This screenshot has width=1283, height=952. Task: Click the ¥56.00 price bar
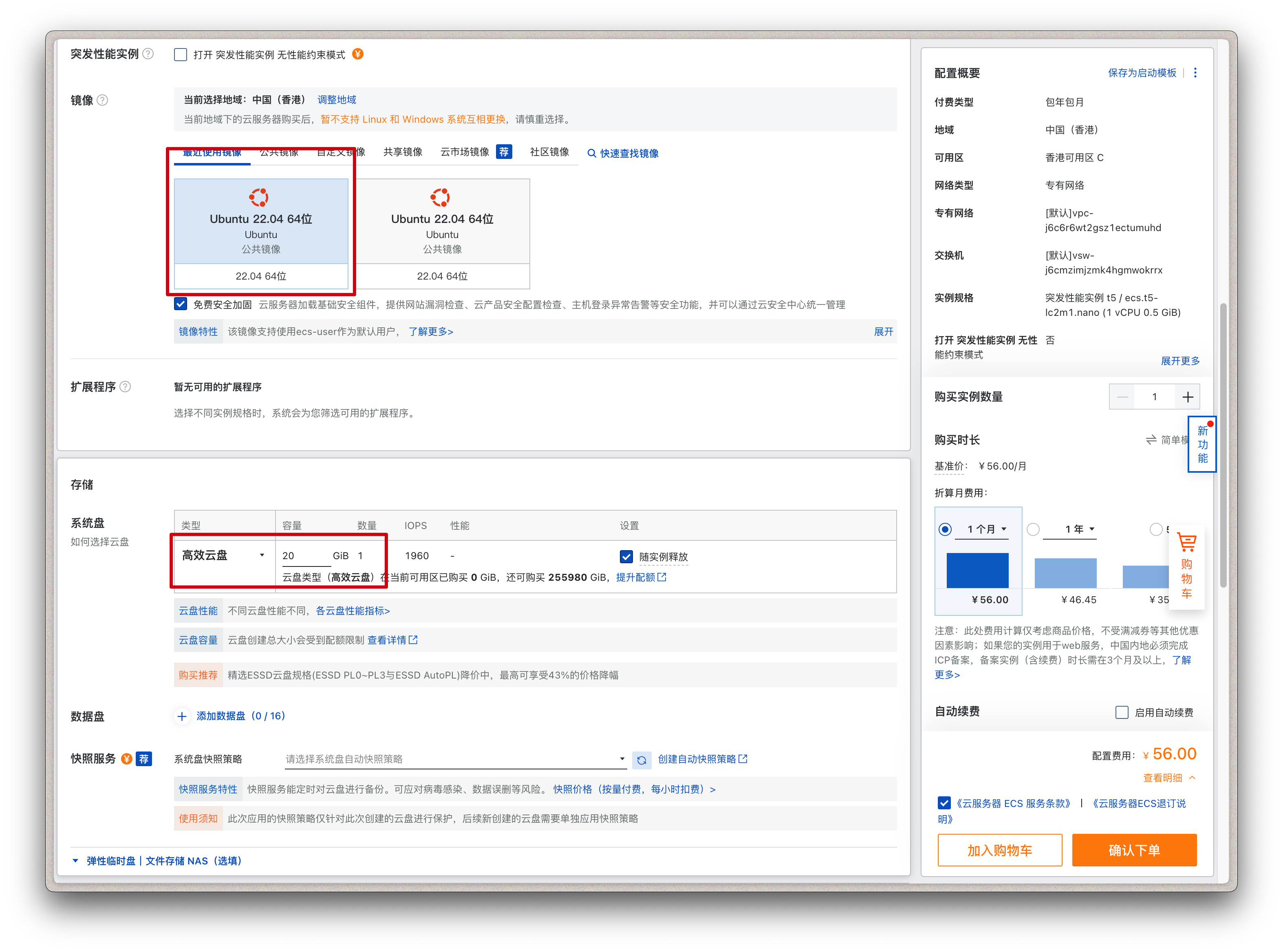tap(977, 570)
